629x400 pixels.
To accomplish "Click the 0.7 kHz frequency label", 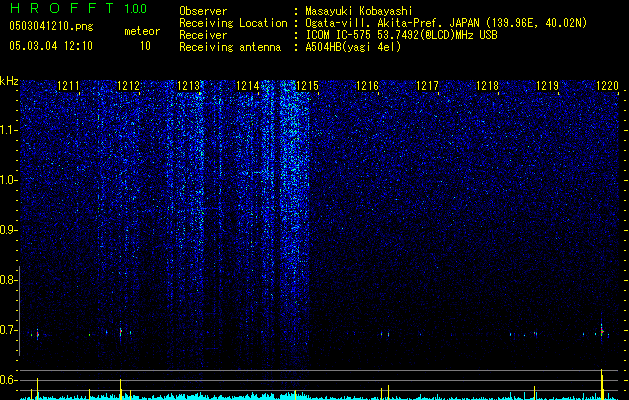I will click(8, 330).
